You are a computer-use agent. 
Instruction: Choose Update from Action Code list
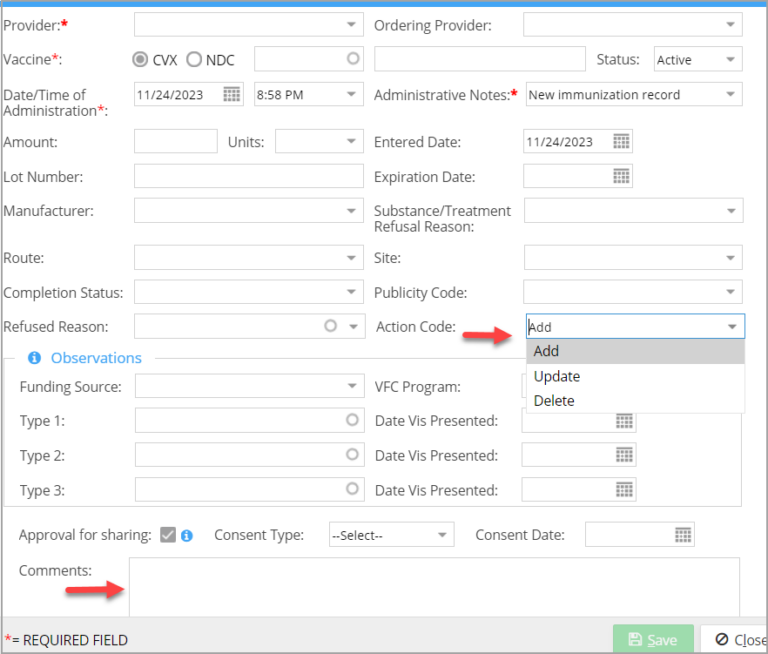click(x=557, y=376)
